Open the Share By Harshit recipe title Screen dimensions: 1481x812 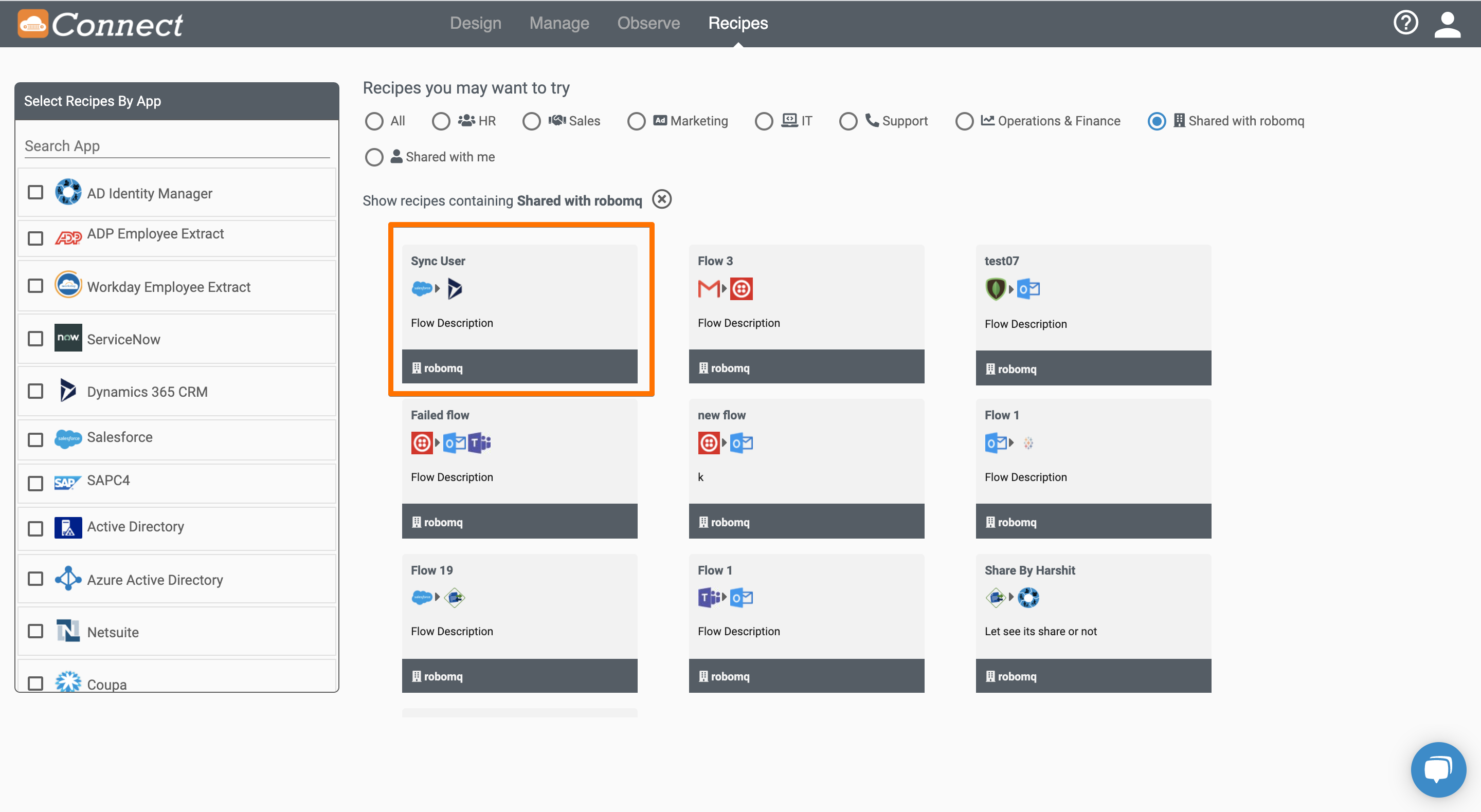click(x=1030, y=569)
